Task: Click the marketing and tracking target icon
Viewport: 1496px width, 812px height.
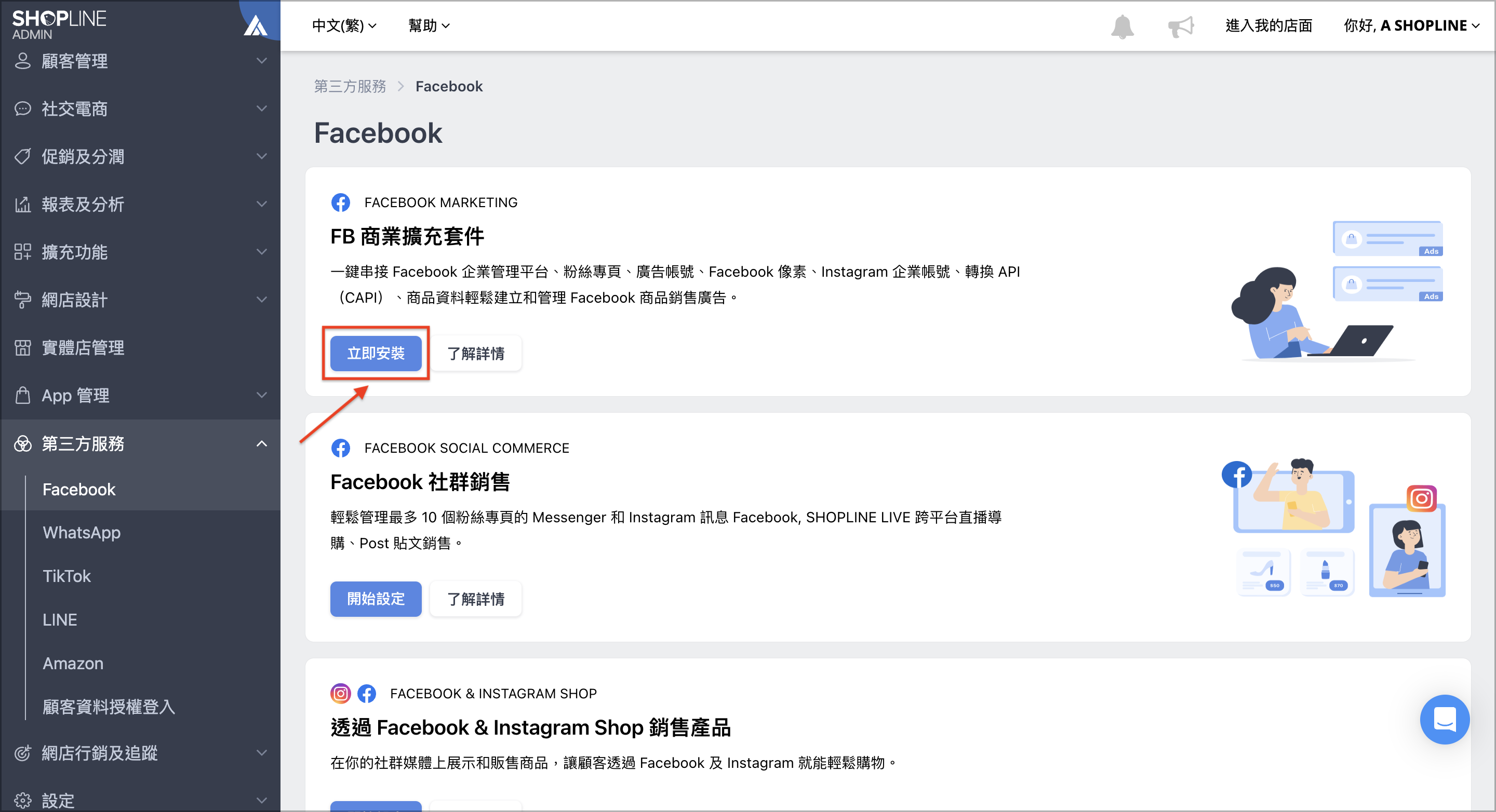Action: coord(23,753)
